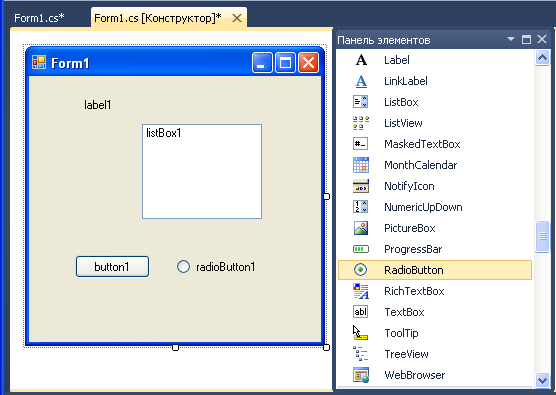
Task: Maximize the Form1 designer window
Action: [x=285, y=62]
